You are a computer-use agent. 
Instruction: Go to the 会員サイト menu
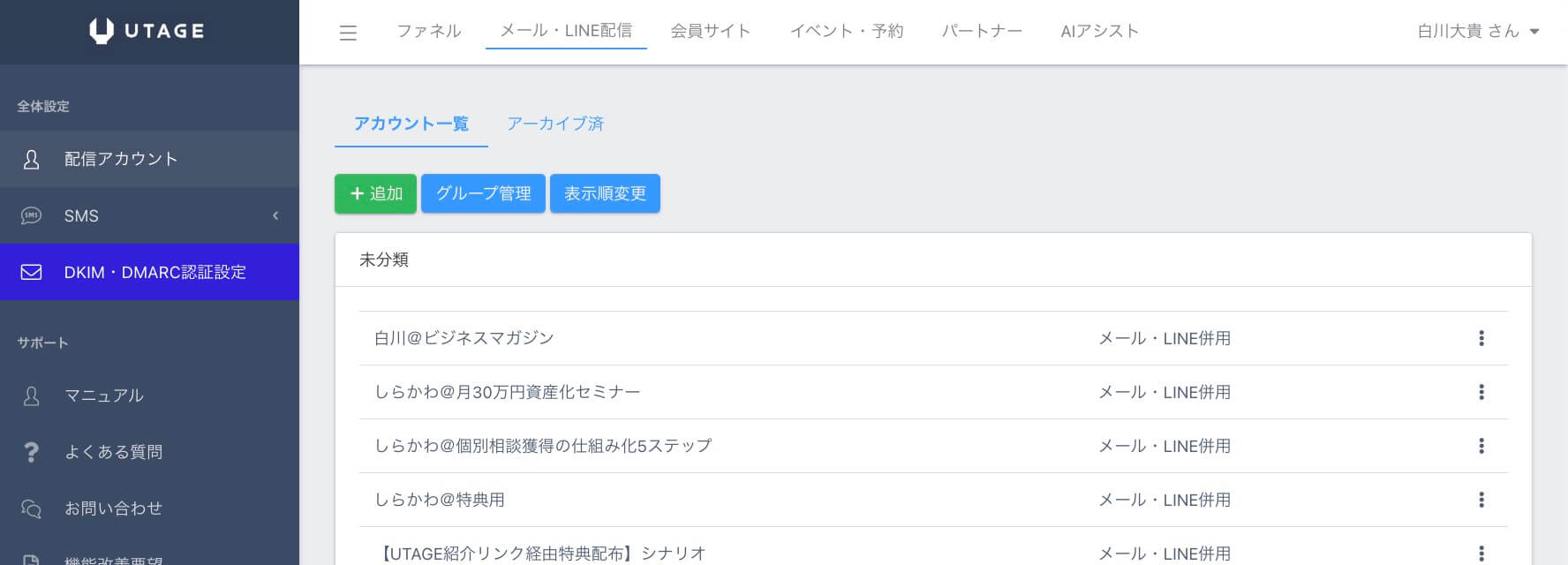[x=711, y=31]
